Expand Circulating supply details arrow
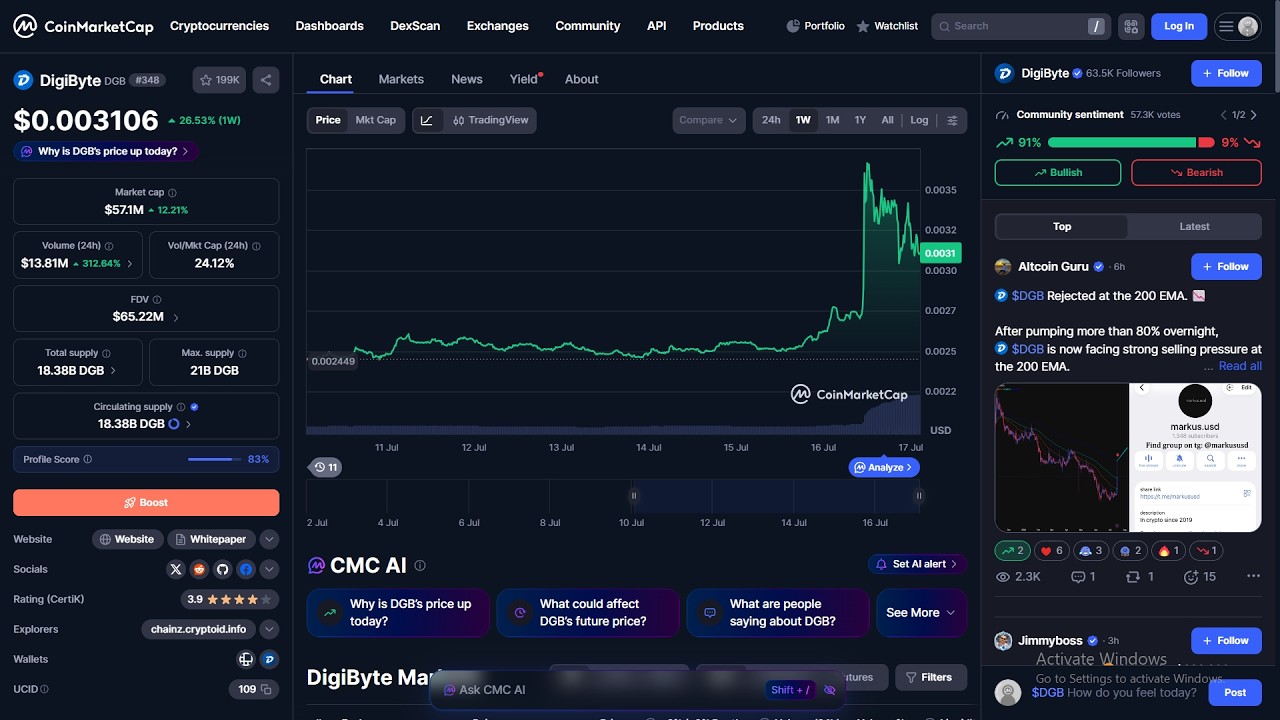Screen dimensions: 1280x720 pyautogui.click(x=188, y=424)
